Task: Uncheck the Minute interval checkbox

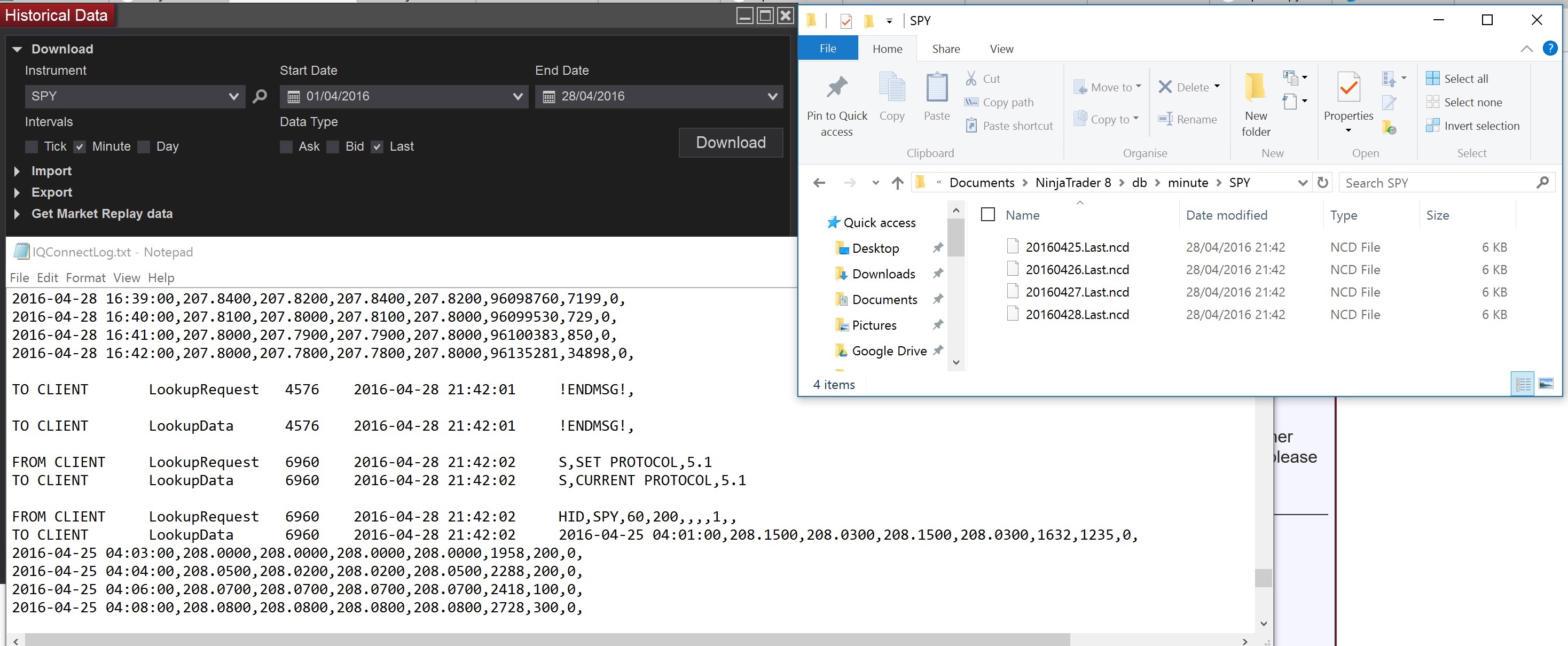Action: [80, 147]
